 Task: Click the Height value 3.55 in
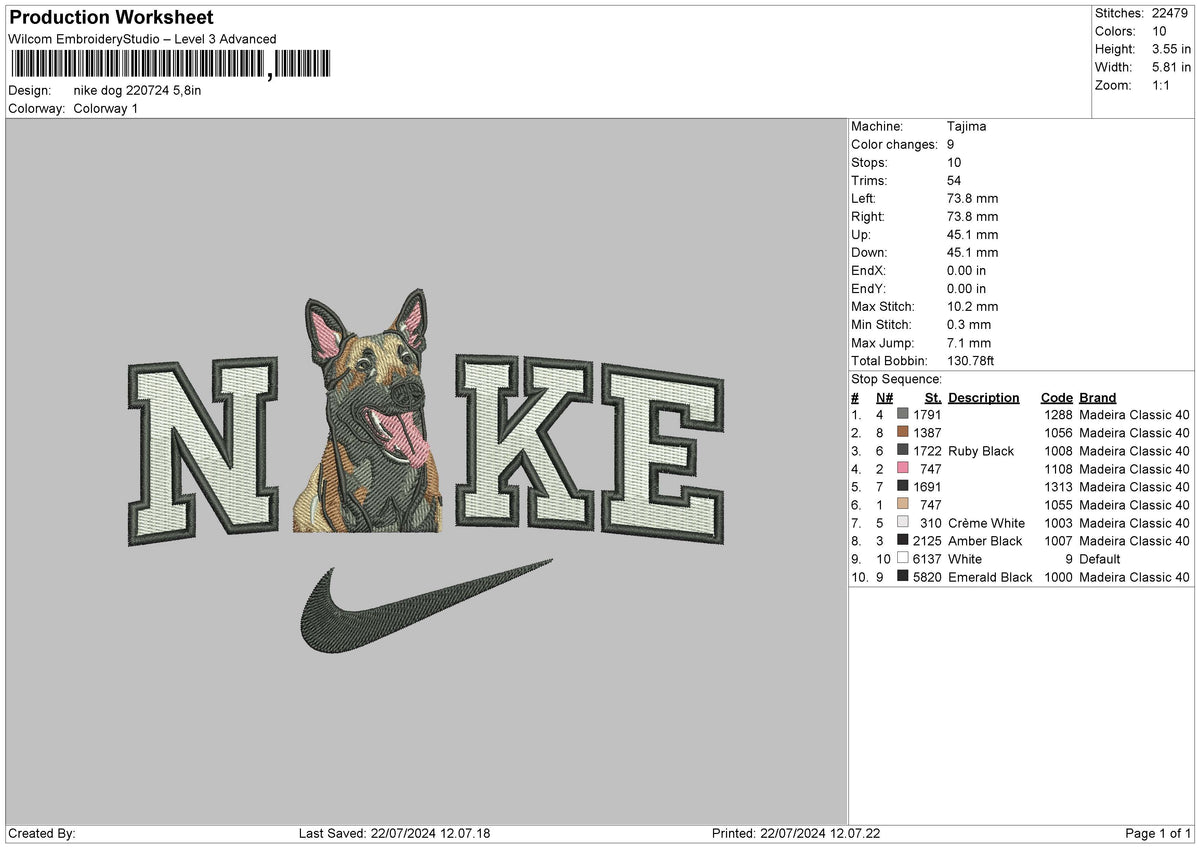(x=1171, y=49)
